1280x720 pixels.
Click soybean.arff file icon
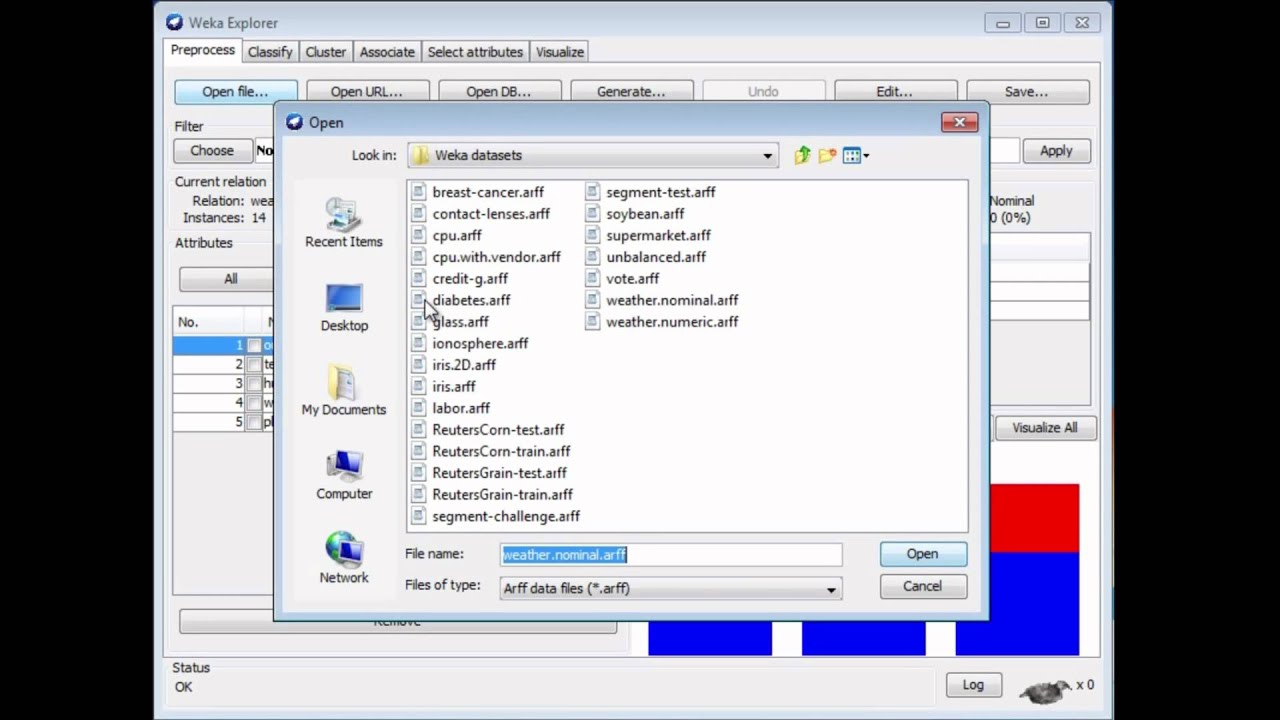(593, 214)
